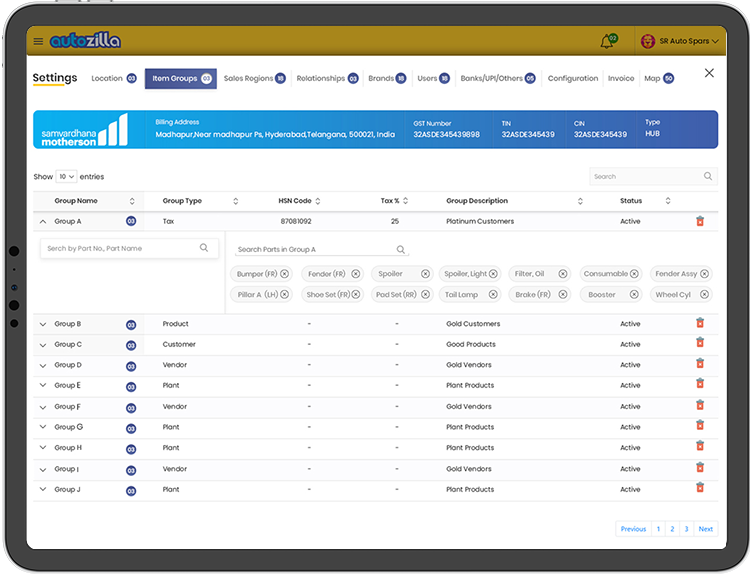
Task: Open the Map tab
Action: click(659, 78)
